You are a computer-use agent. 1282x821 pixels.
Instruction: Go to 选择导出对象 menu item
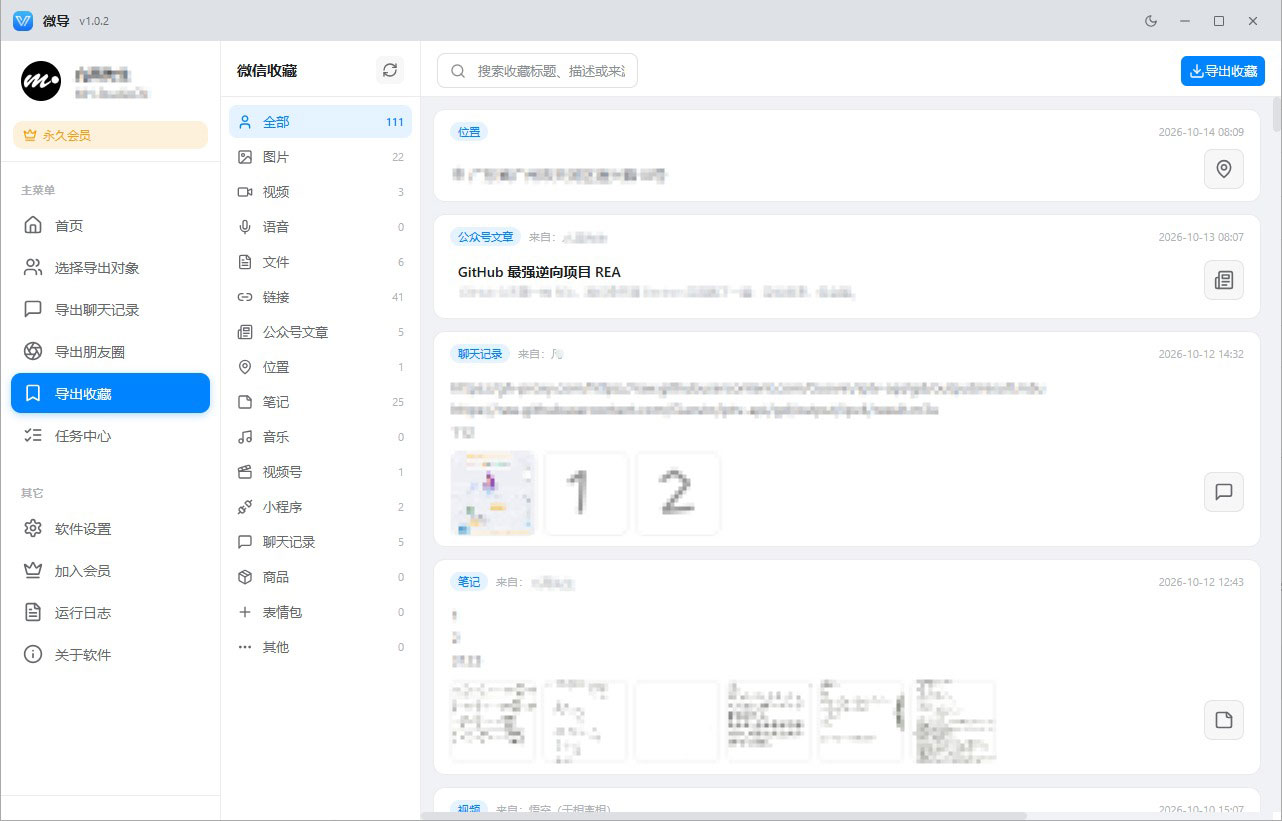[x=110, y=268]
